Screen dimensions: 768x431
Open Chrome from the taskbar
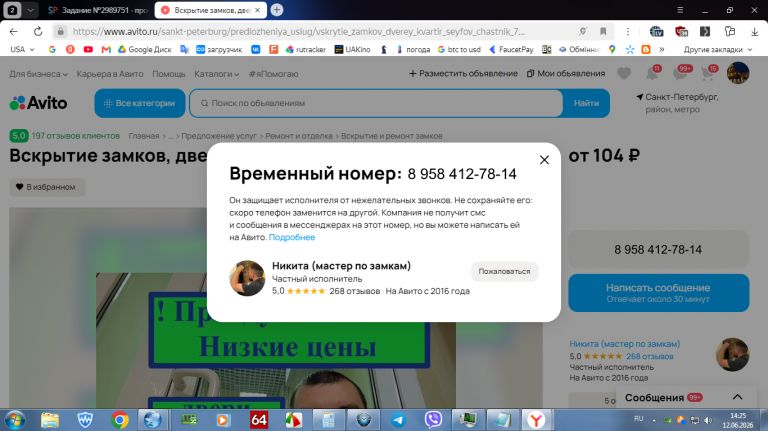120,420
